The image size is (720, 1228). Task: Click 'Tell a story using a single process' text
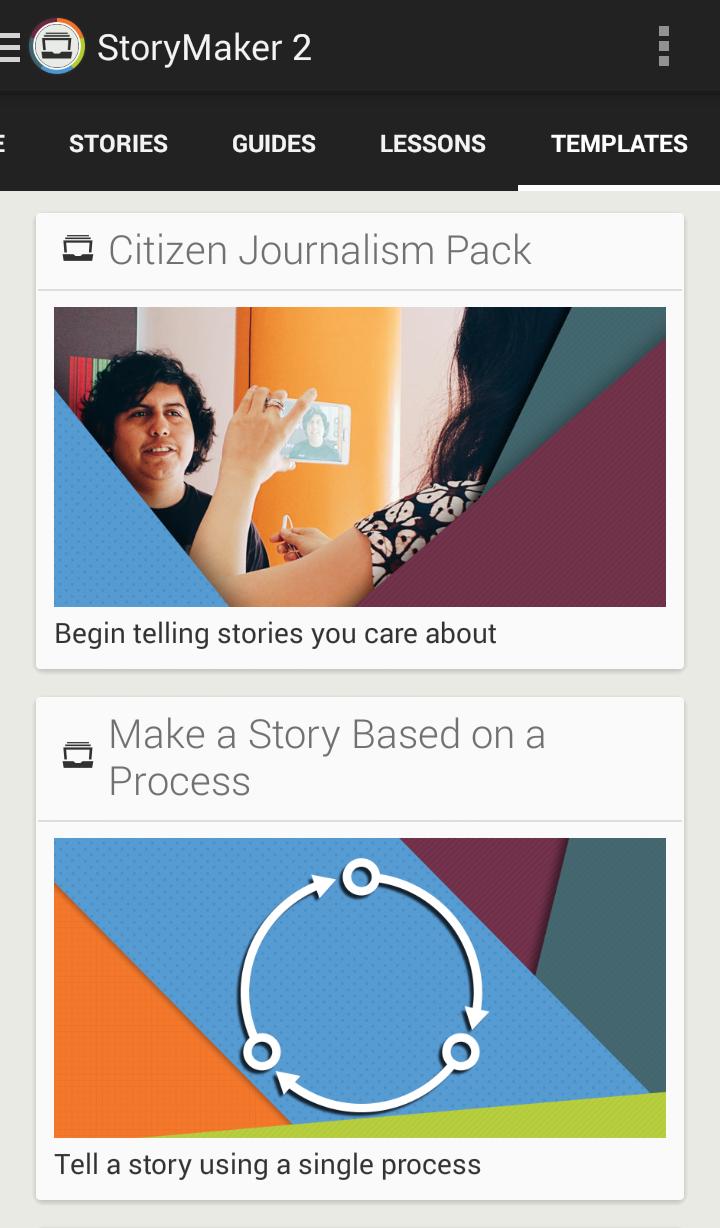(x=267, y=1164)
